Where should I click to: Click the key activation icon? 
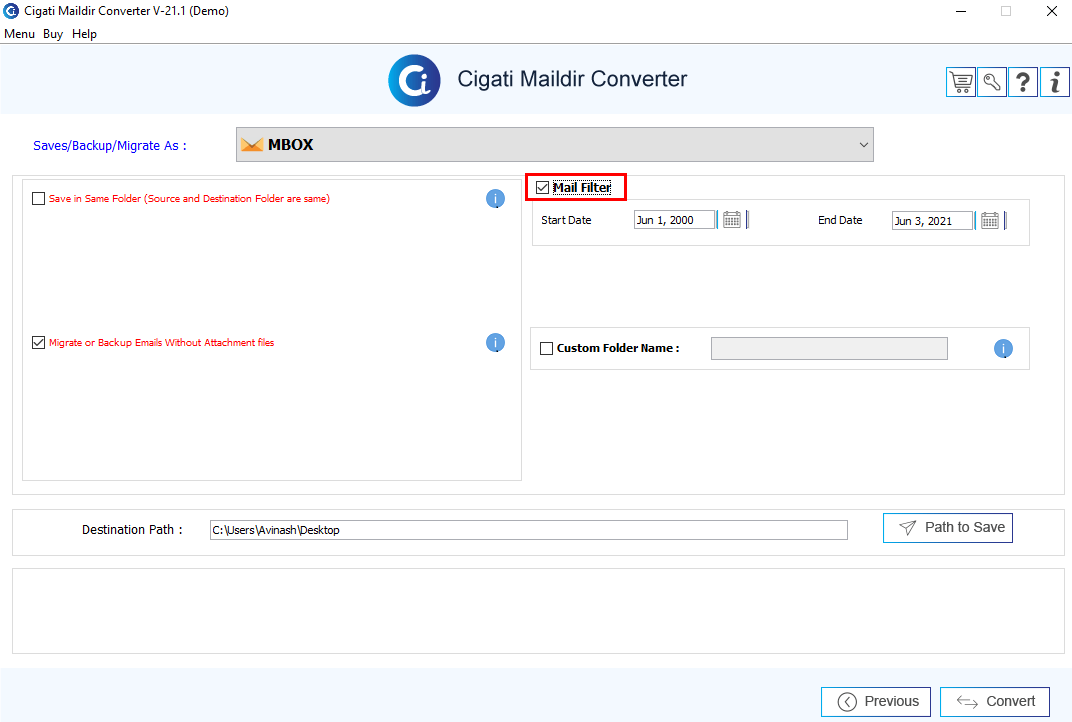[992, 83]
